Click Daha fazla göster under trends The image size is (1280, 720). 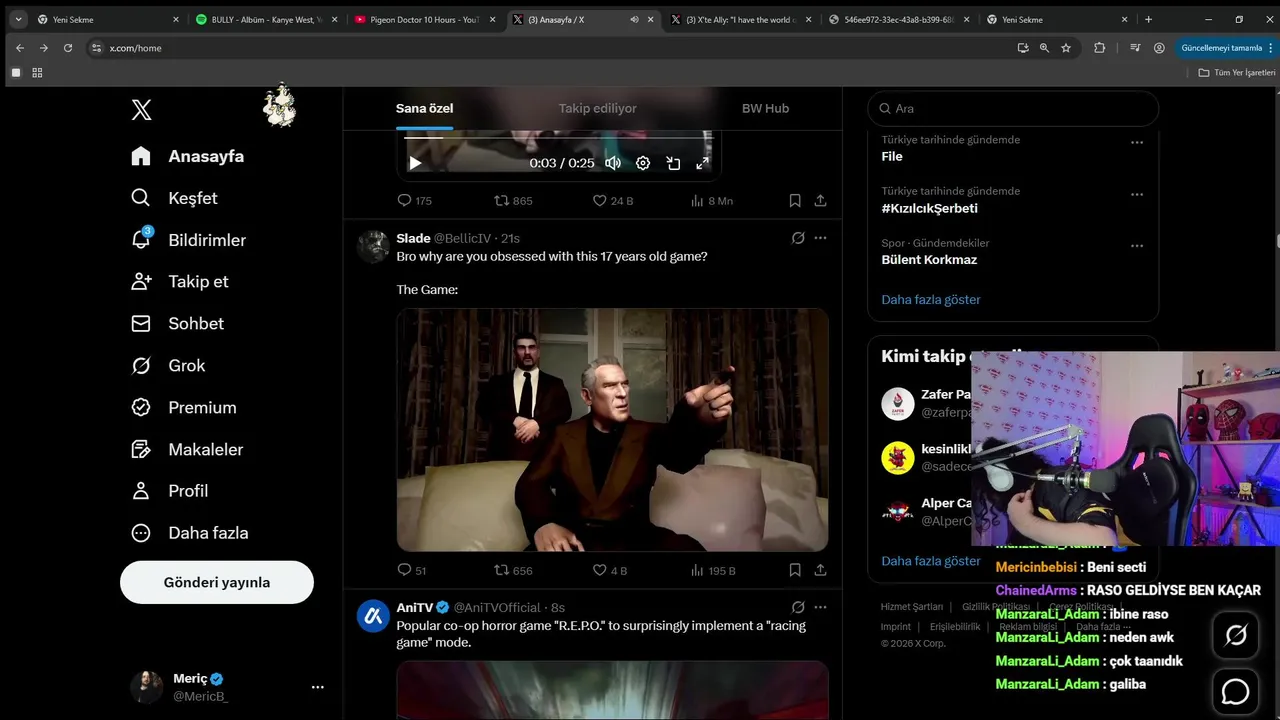931,300
